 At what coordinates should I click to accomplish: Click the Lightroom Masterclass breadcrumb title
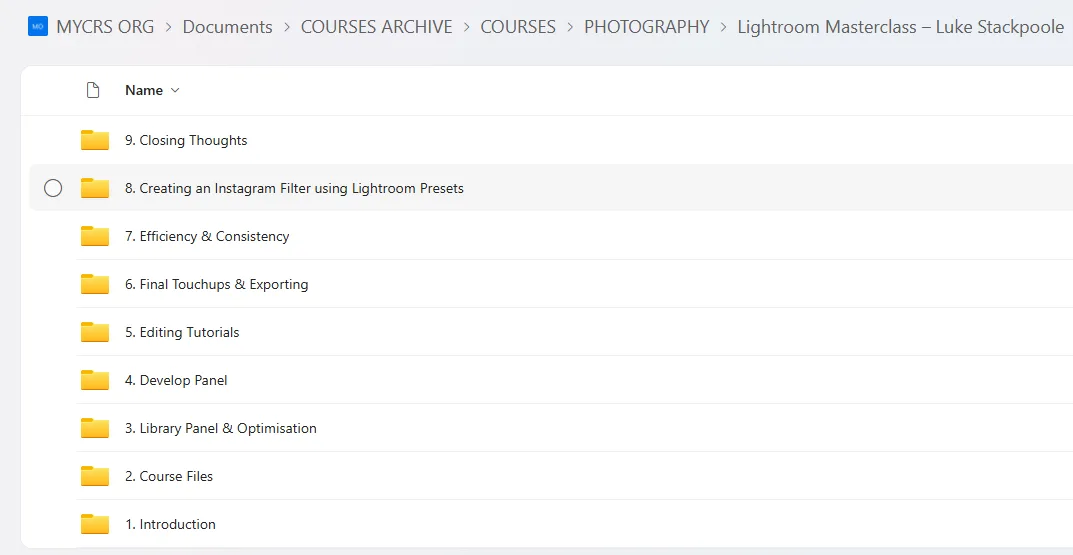click(900, 27)
